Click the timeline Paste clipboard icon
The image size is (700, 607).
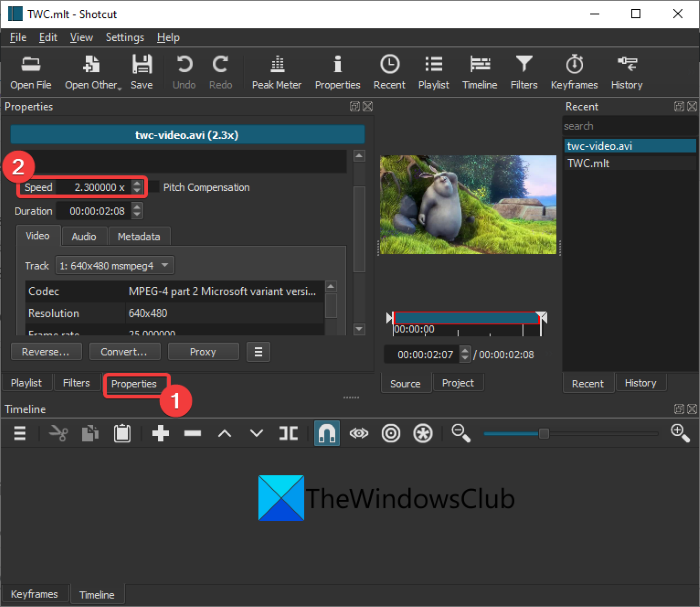(x=122, y=433)
